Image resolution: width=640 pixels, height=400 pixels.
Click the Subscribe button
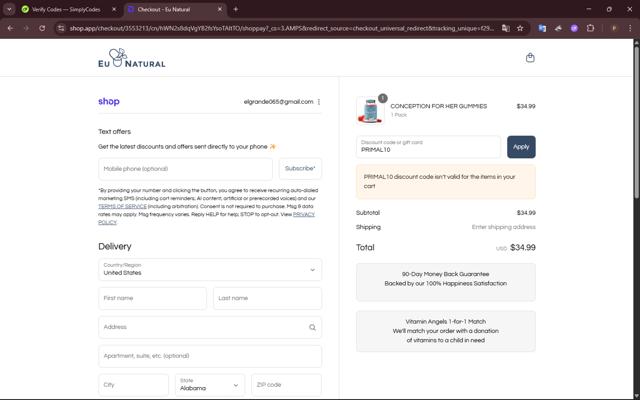click(x=300, y=169)
